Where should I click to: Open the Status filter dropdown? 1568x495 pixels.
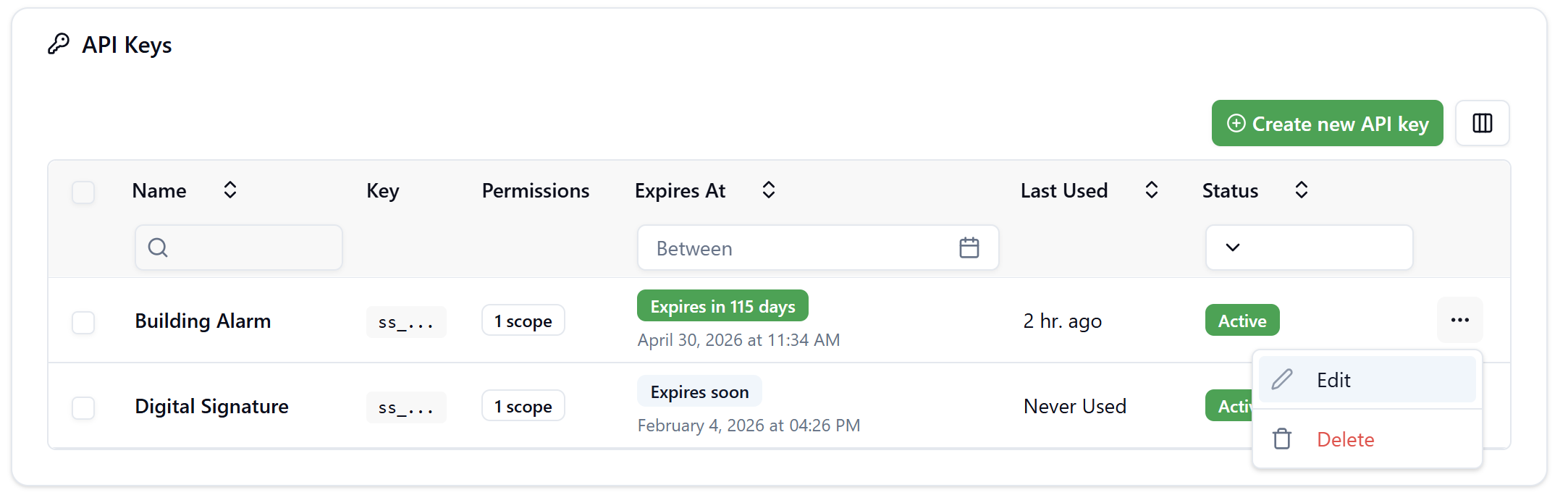[x=1309, y=247]
